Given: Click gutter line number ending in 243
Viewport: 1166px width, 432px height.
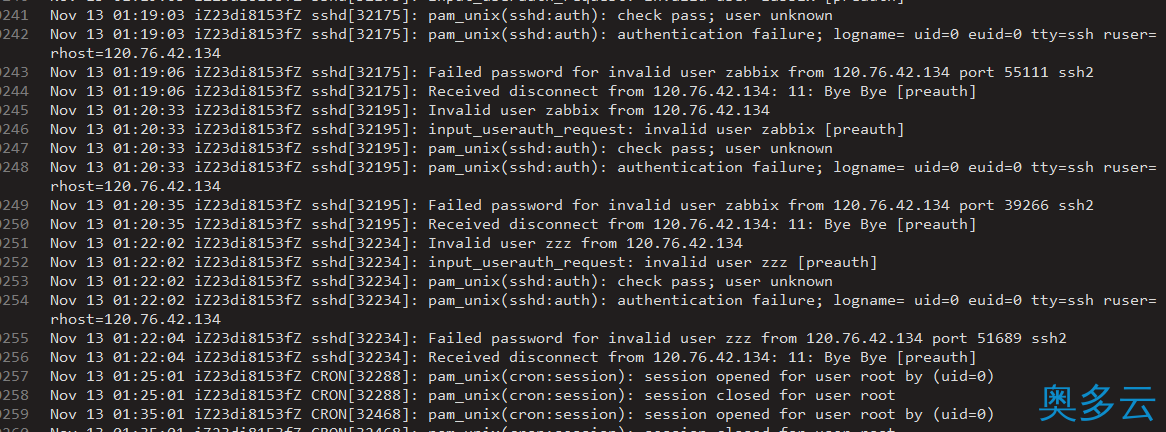Looking at the screenshot, I should (x=13, y=72).
